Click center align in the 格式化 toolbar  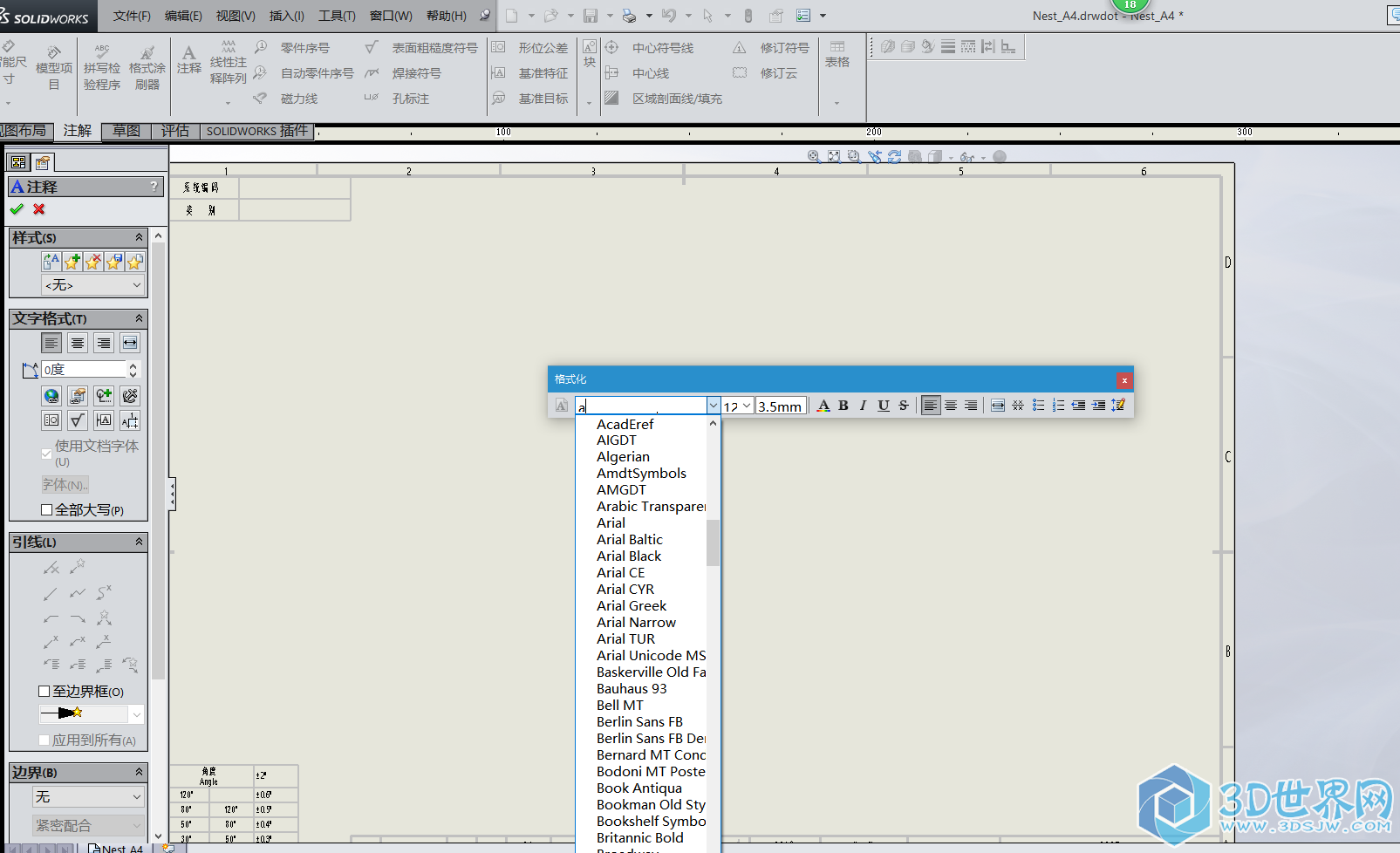pyautogui.click(x=951, y=406)
